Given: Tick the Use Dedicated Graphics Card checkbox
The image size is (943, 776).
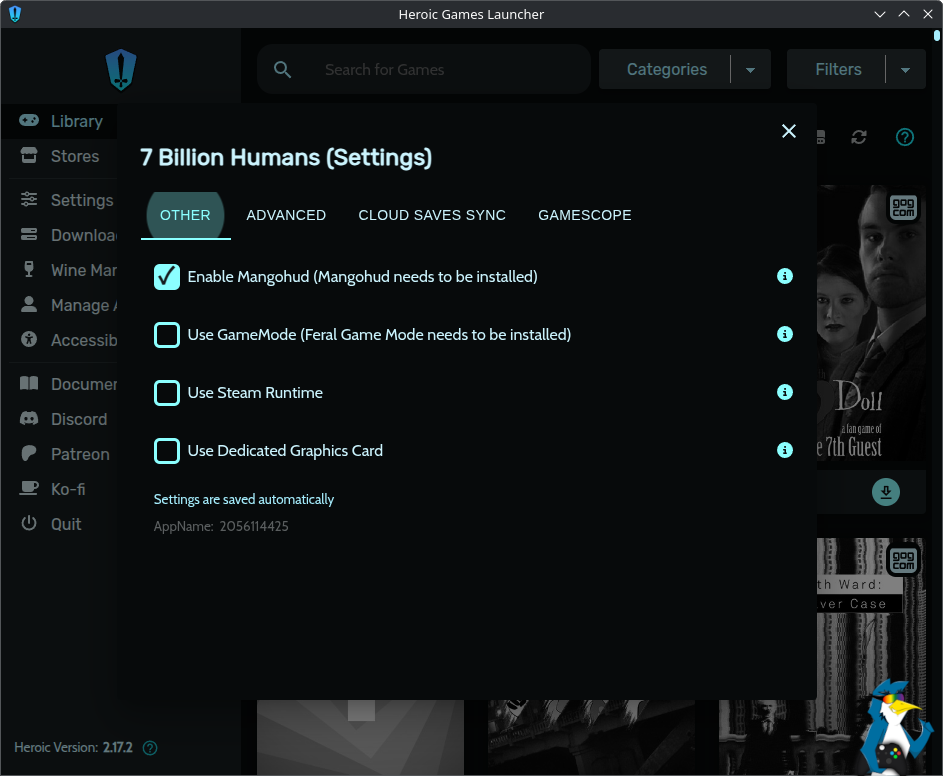Looking at the screenshot, I should [167, 450].
